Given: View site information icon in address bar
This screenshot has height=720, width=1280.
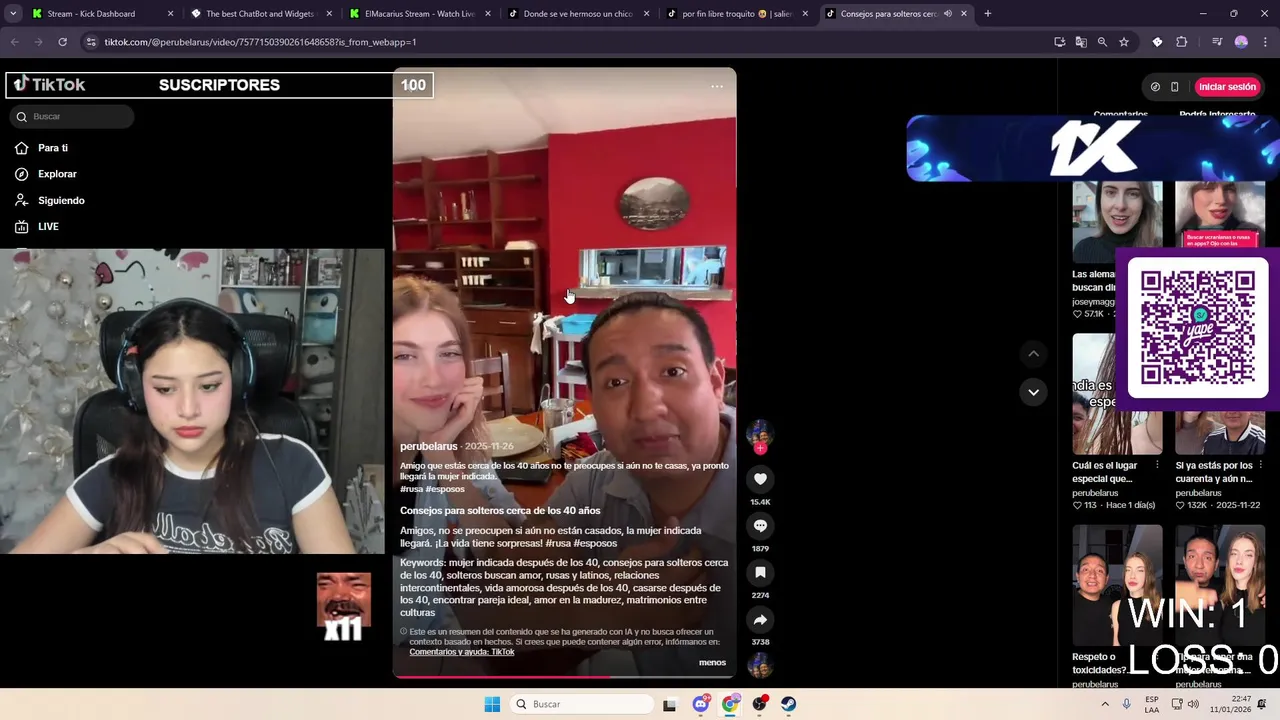Looking at the screenshot, I should [x=91, y=42].
